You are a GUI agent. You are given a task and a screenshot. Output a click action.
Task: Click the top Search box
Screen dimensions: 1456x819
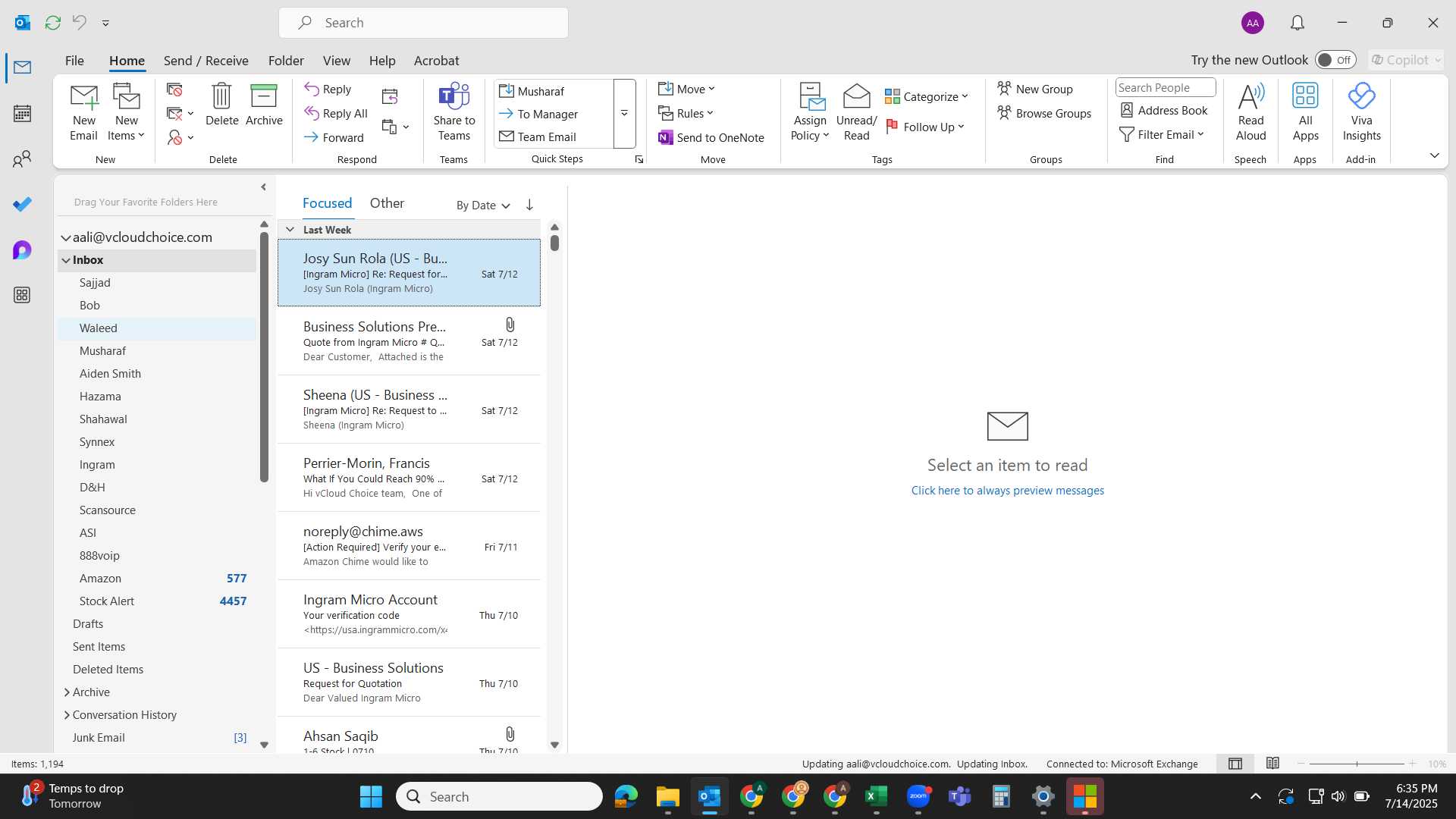423,23
